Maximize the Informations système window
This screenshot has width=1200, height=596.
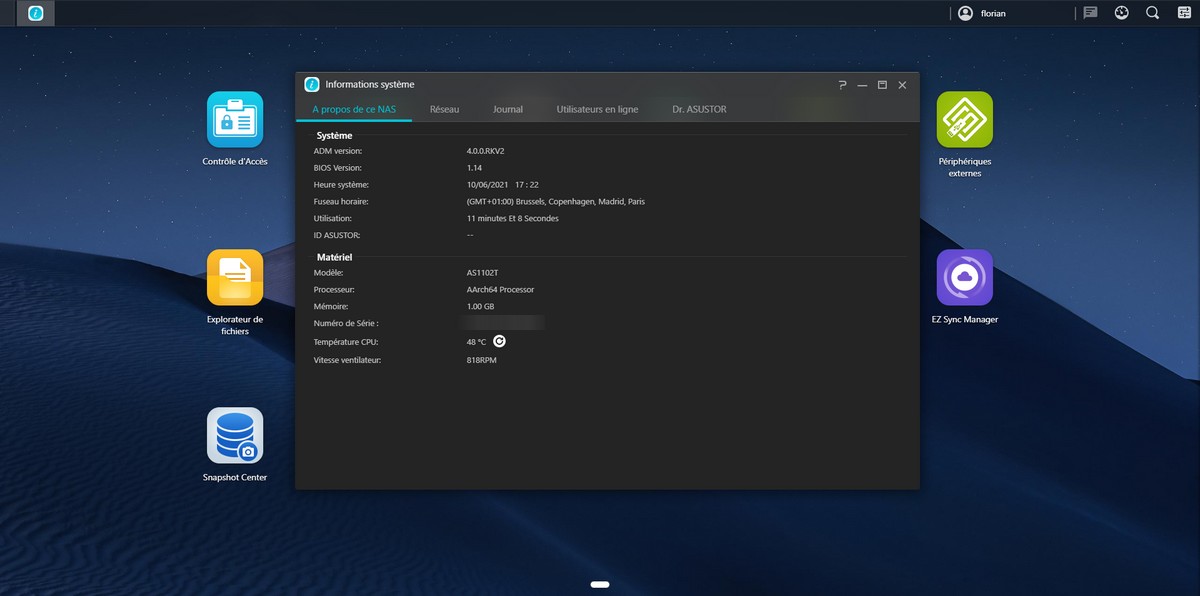coord(882,85)
